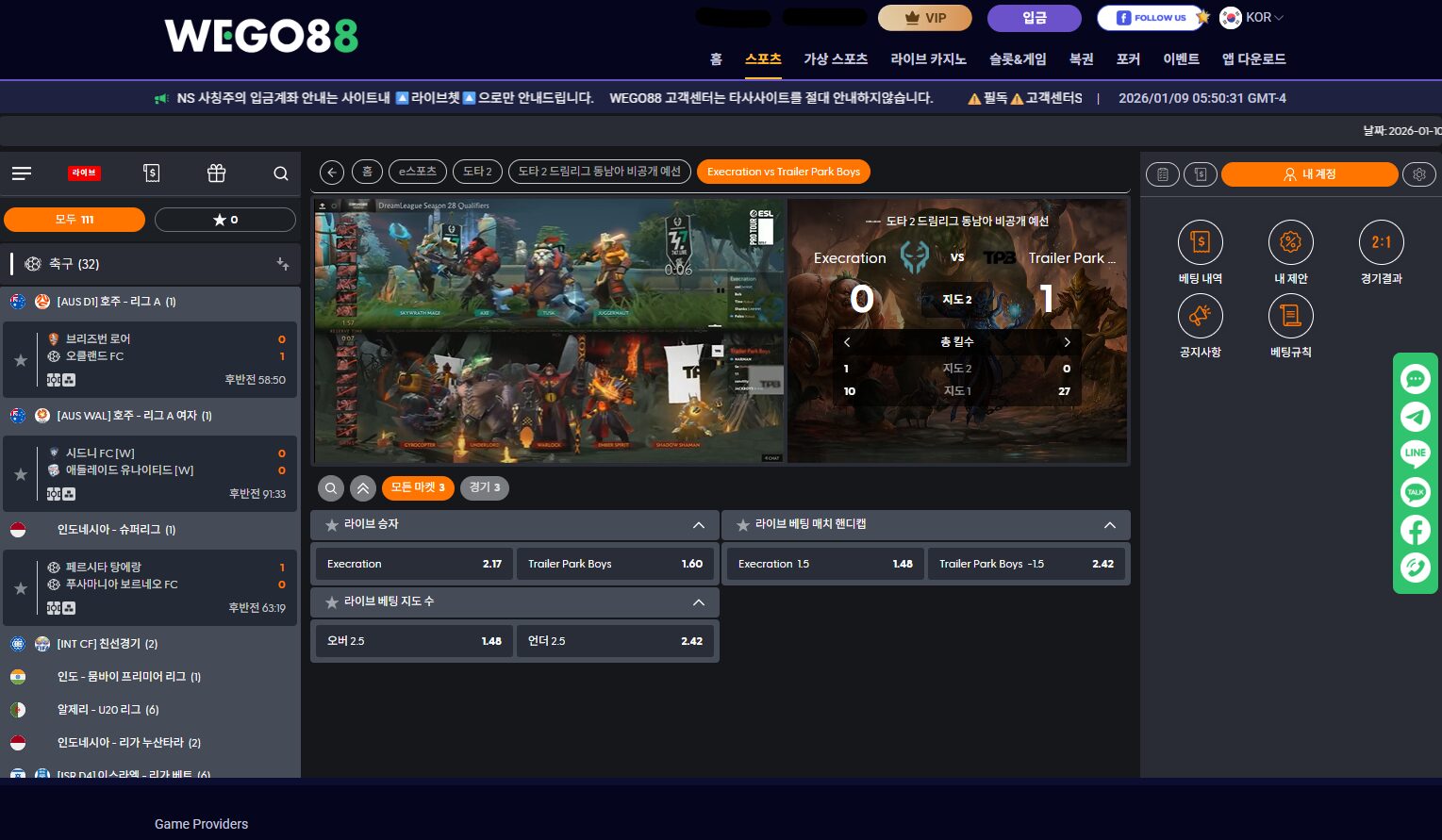The image size is (1442, 840).
Task: Open the KOR language dropdown
Action: [1251, 17]
